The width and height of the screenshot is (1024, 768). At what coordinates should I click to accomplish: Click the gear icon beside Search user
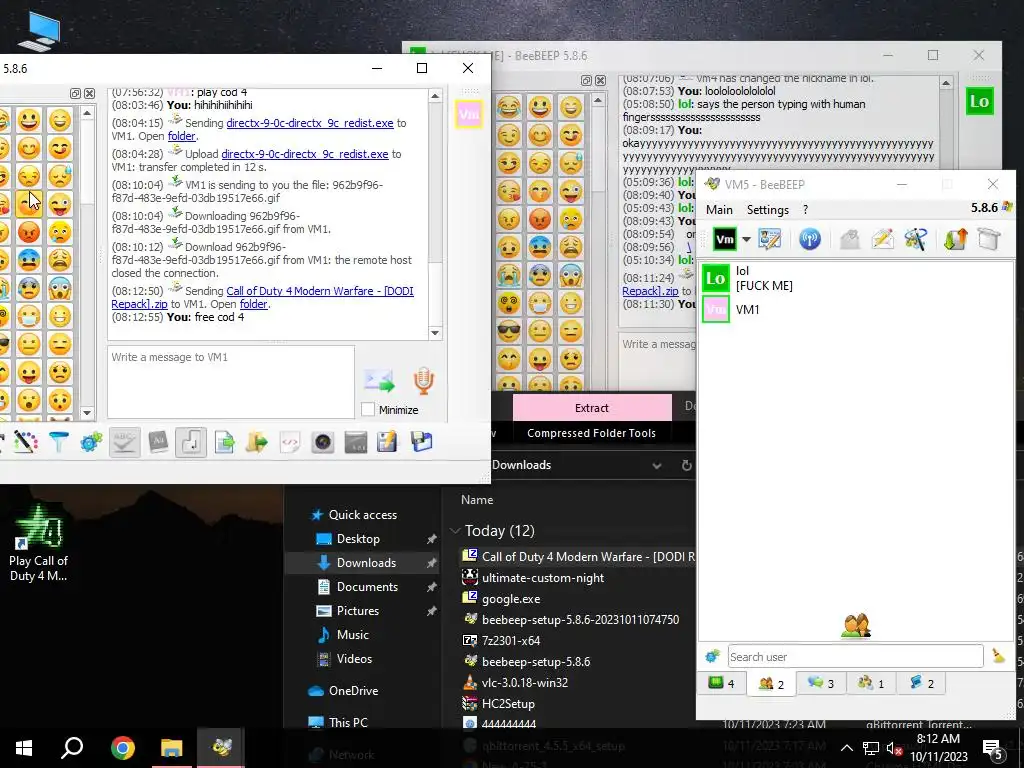coord(712,656)
